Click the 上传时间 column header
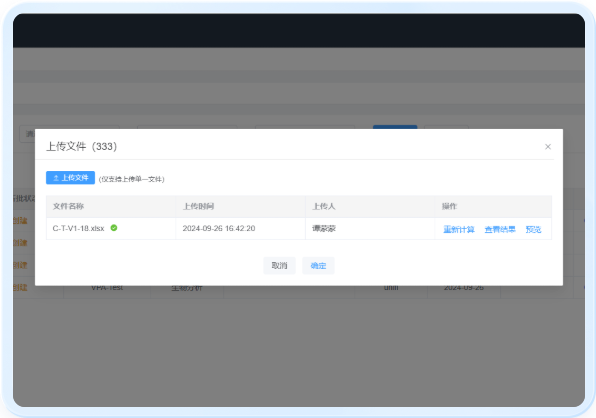 tap(198, 206)
